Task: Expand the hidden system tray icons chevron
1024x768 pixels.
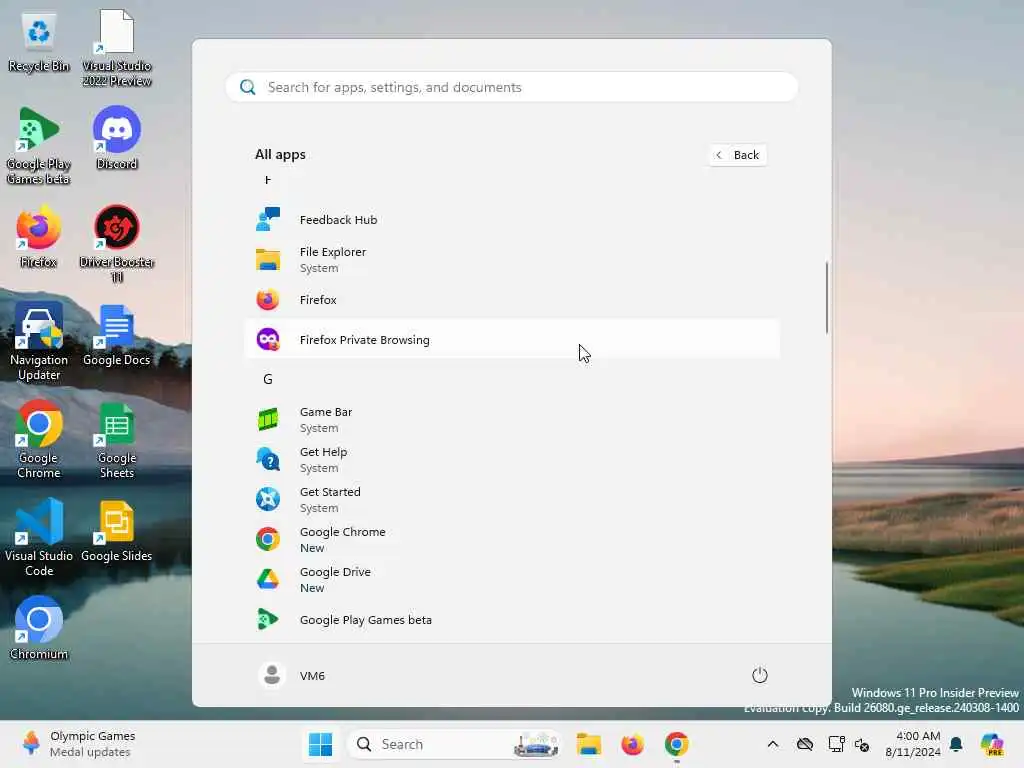Action: tap(773, 744)
